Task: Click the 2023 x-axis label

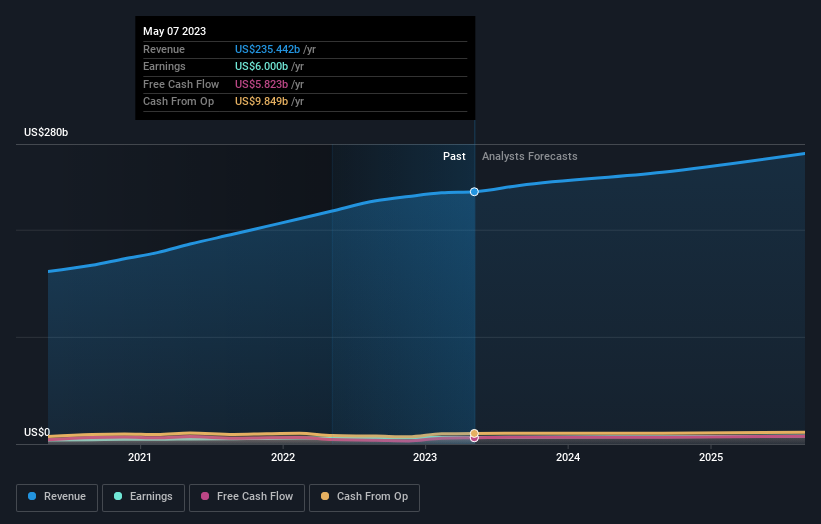Action: click(x=425, y=457)
